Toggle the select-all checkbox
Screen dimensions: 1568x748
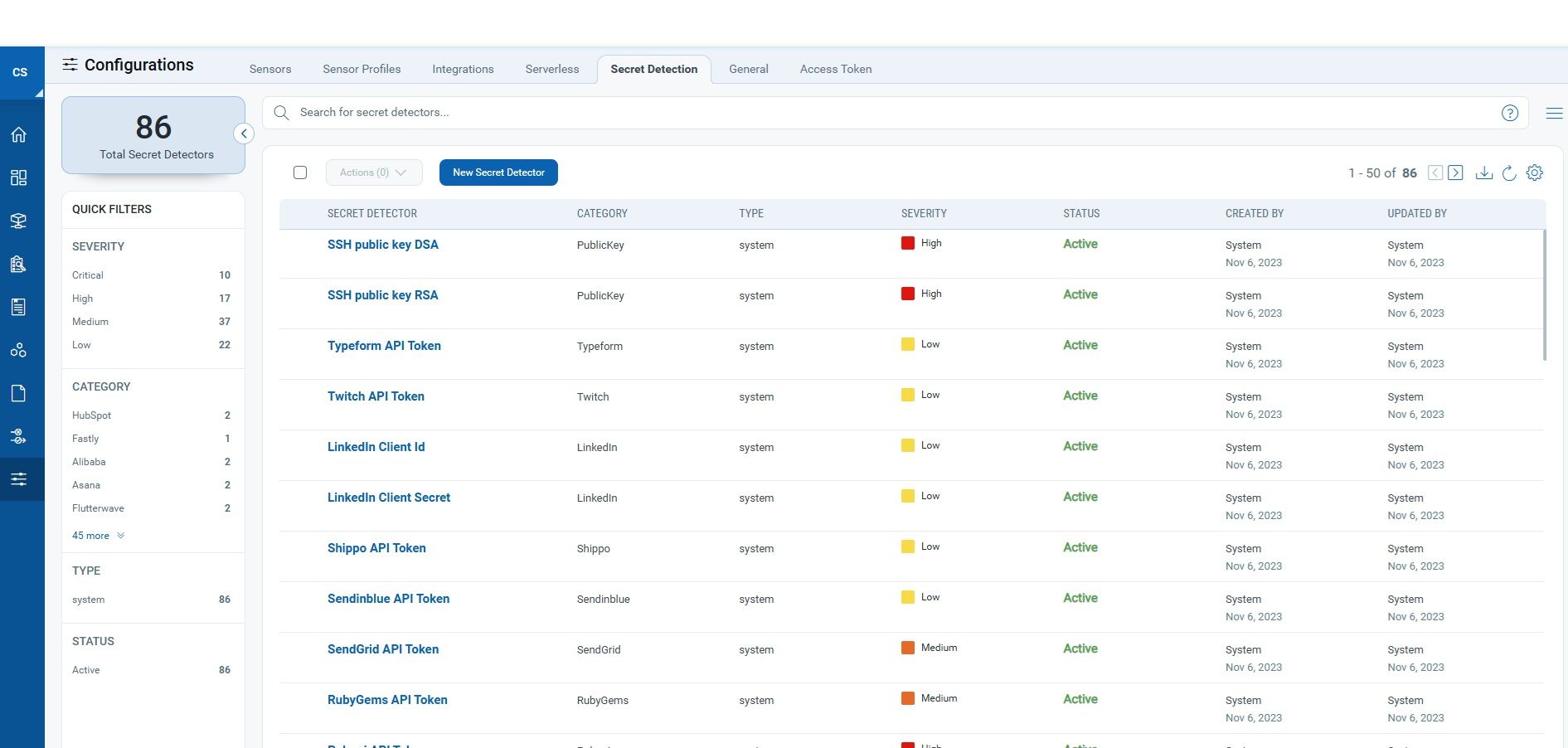coord(300,172)
